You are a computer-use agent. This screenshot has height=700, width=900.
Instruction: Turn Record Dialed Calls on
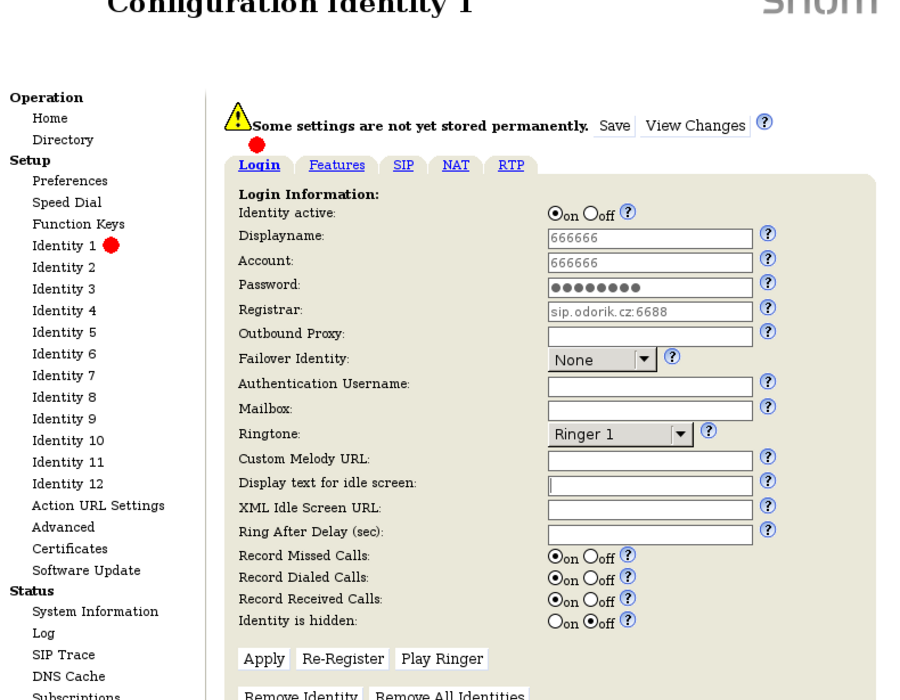[x=555, y=578]
